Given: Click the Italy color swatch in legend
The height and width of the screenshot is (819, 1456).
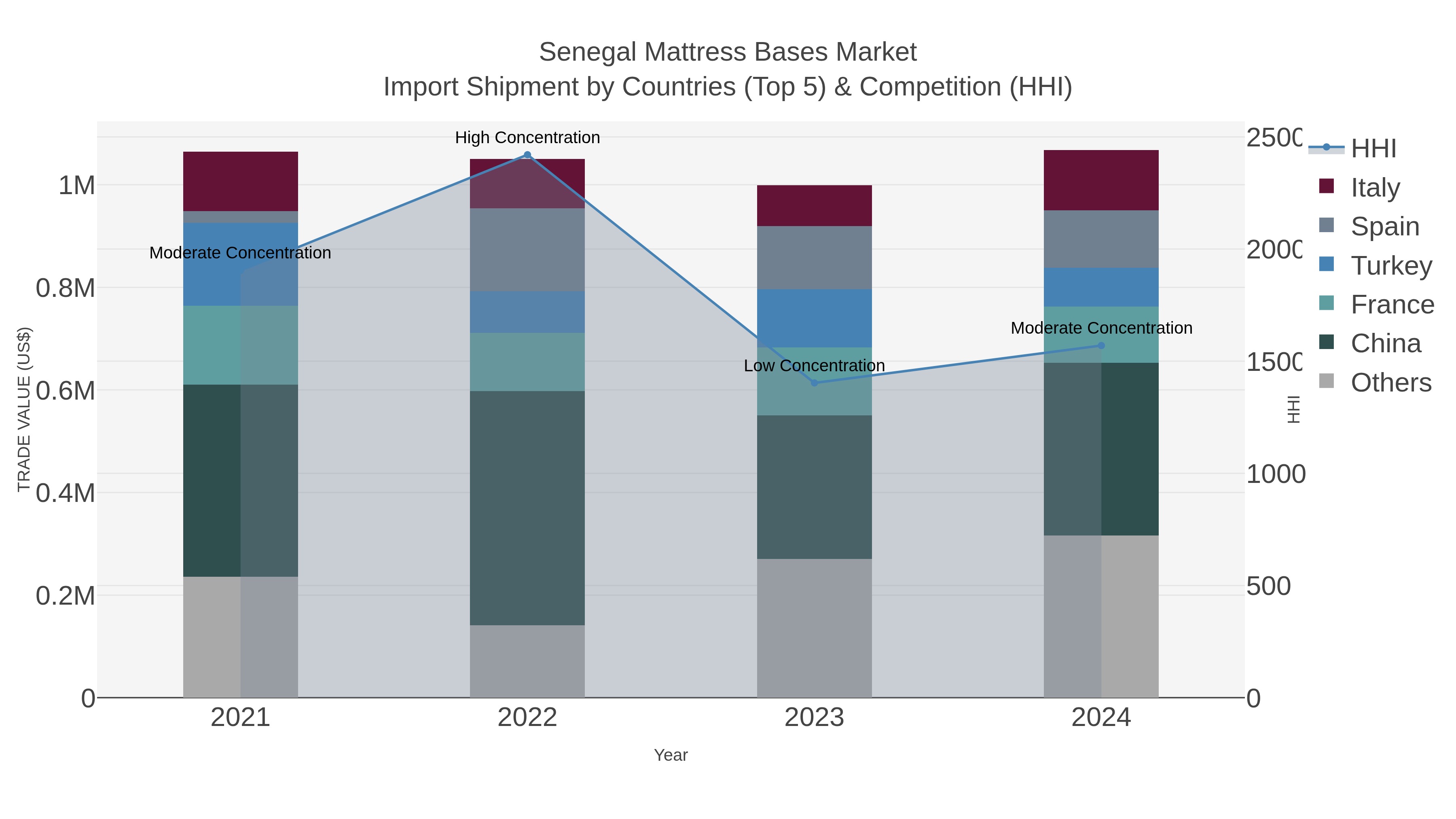Looking at the screenshot, I should click(x=1326, y=186).
